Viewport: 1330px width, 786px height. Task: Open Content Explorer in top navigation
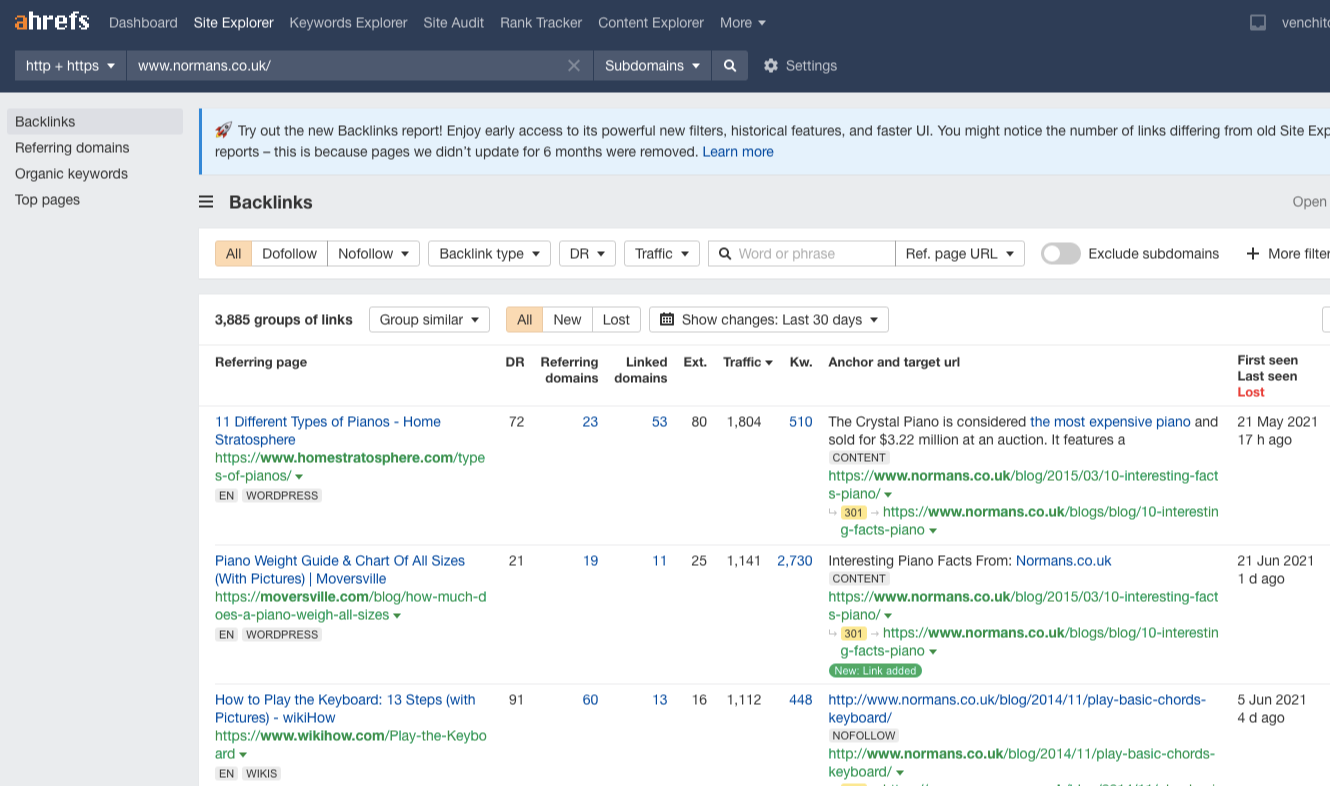click(x=651, y=22)
